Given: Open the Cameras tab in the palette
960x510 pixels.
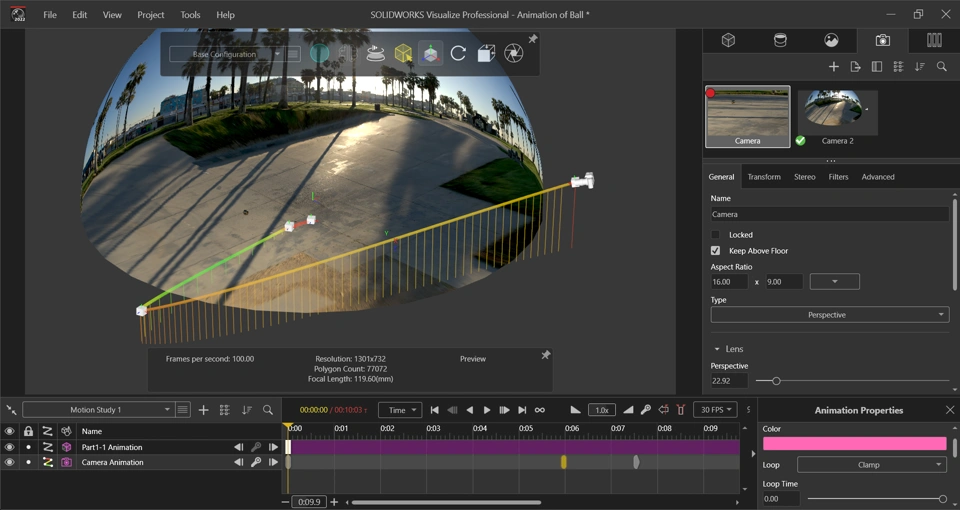Looking at the screenshot, I should click(x=882, y=40).
